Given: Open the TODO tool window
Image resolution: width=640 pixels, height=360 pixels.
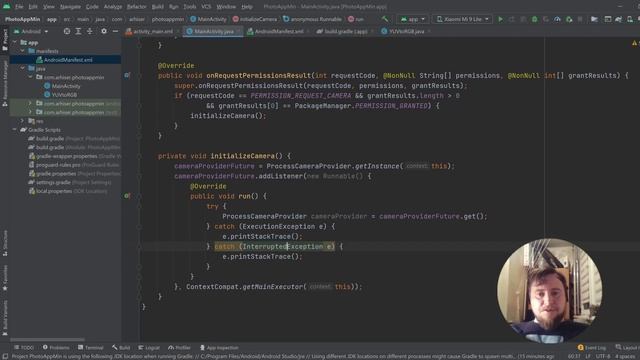Looking at the screenshot, I should coord(24,348).
